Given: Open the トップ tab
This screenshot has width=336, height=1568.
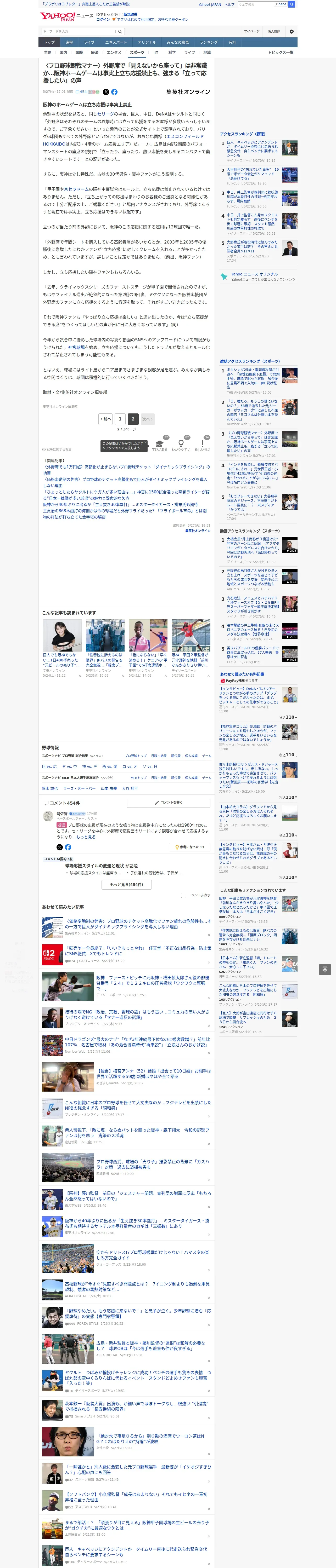Looking at the screenshot, I should [49, 43].
